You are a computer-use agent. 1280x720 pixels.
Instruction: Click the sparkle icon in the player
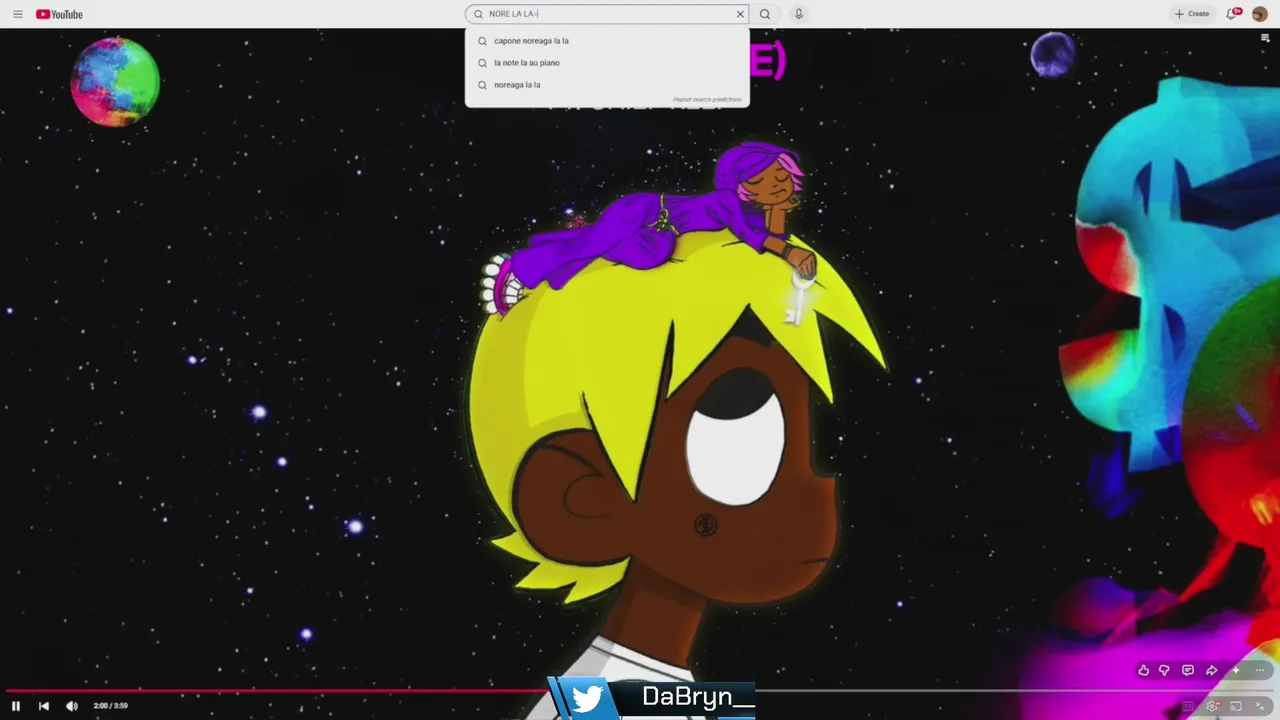1236,670
